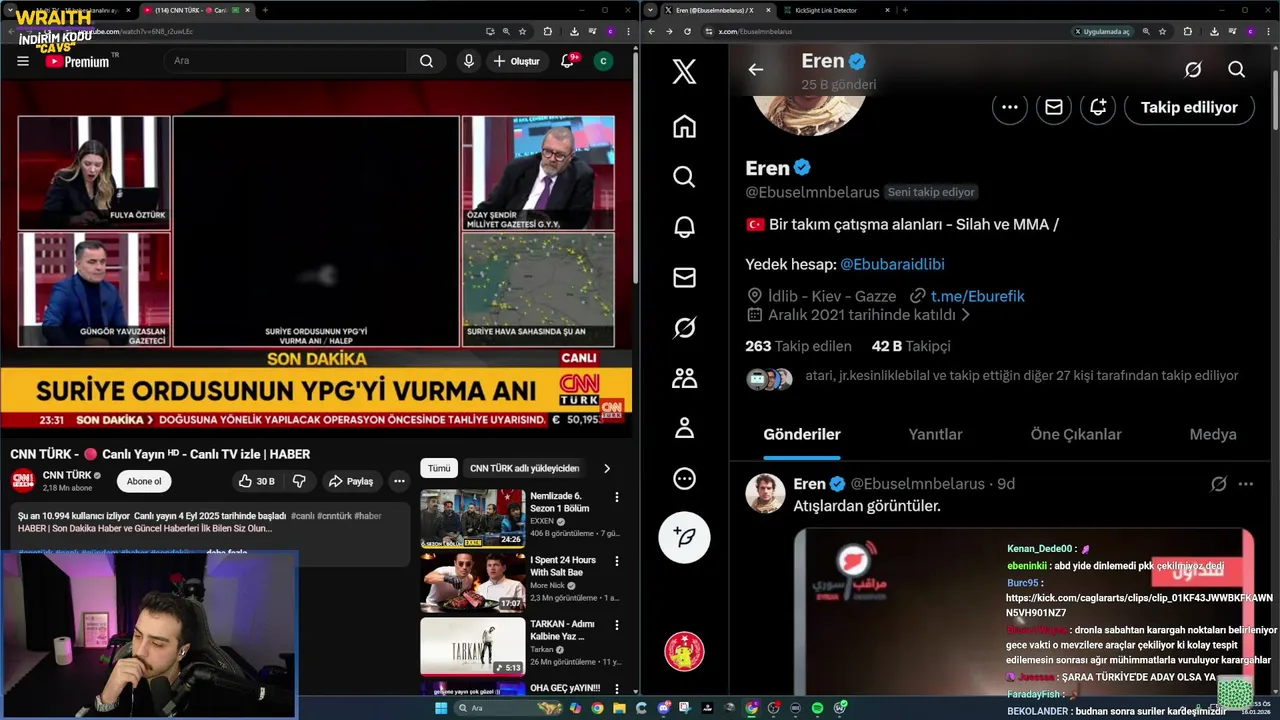The width and height of the screenshot is (1280, 720).
Task: Click the X logo in sidebar
Action: pos(684,71)
